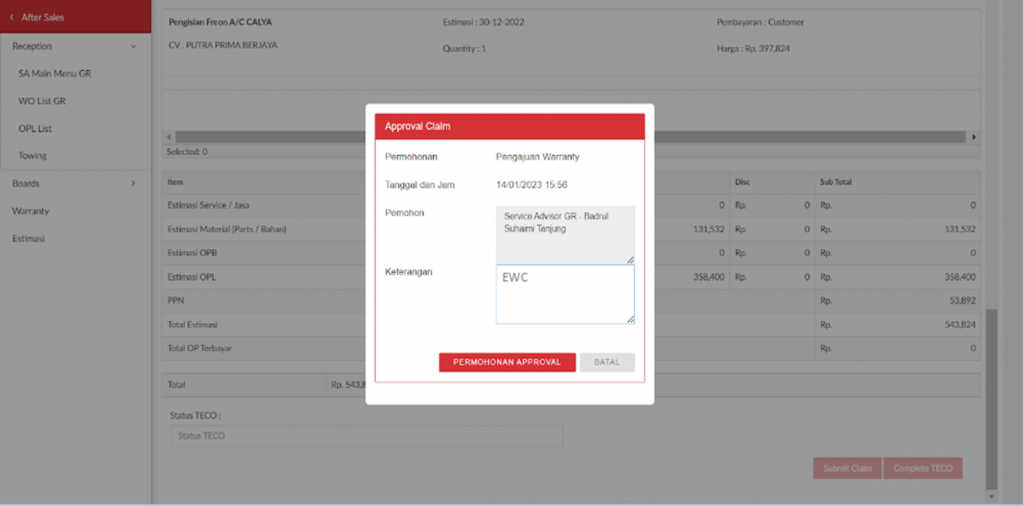The width and height of the screenshot is (1024, 506).
Task: Click the Submit Claim button
Action: pyautogui.click(x=848, y=468)
